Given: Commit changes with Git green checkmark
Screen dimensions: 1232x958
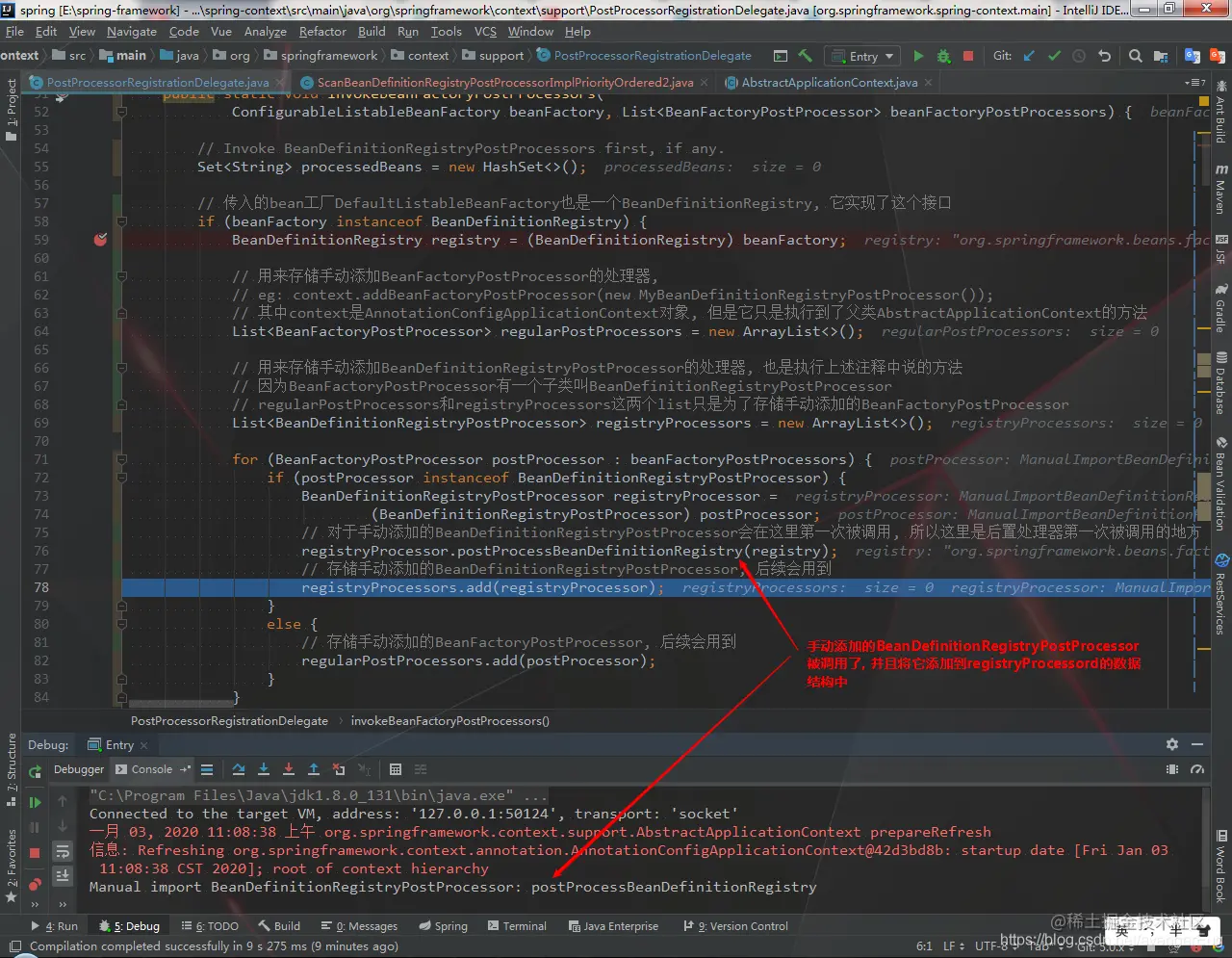Looking at the screenshot, I should (1054, 56).
